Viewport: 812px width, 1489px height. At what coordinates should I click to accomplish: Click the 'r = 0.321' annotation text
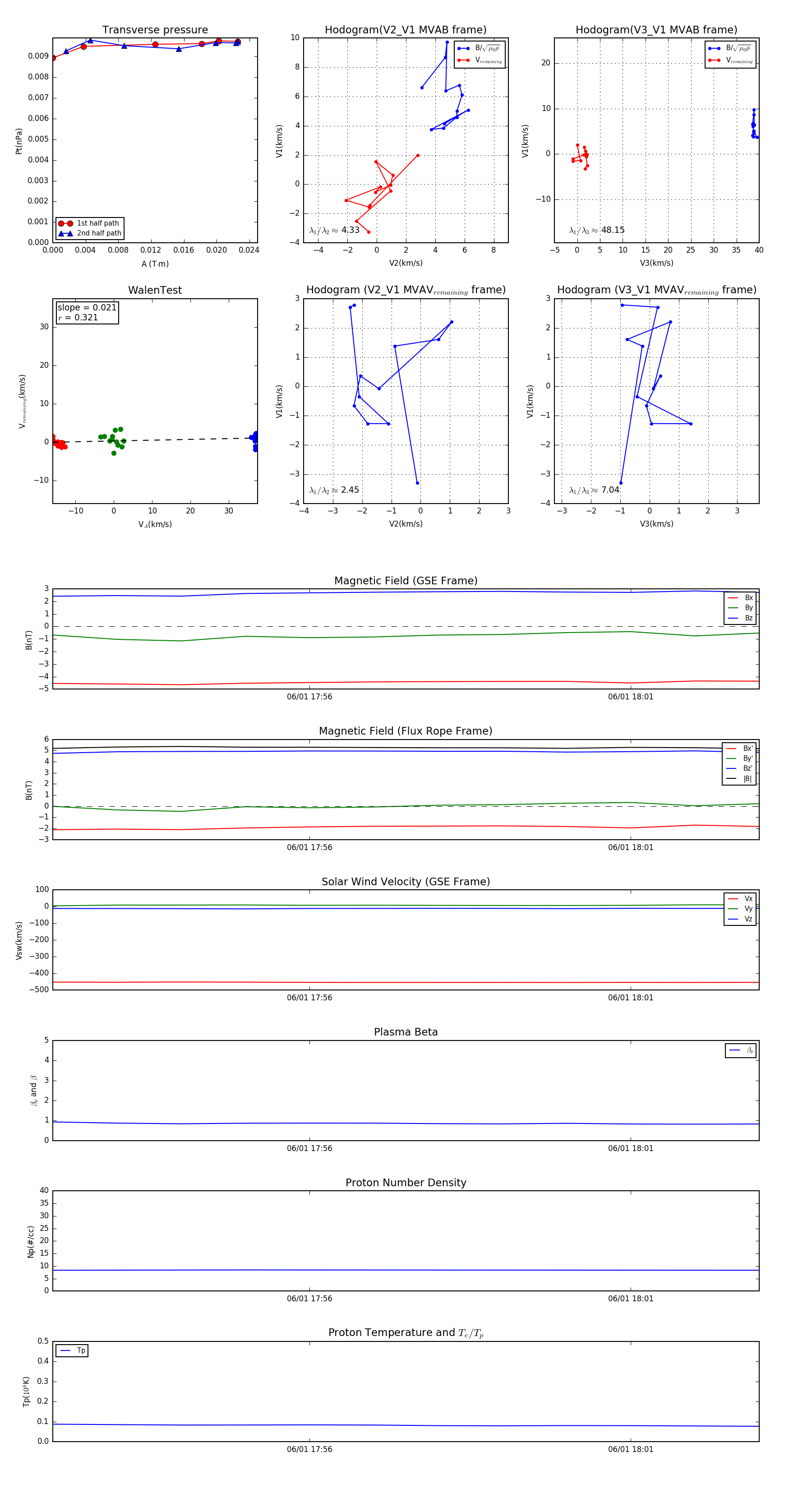point(78,317)
